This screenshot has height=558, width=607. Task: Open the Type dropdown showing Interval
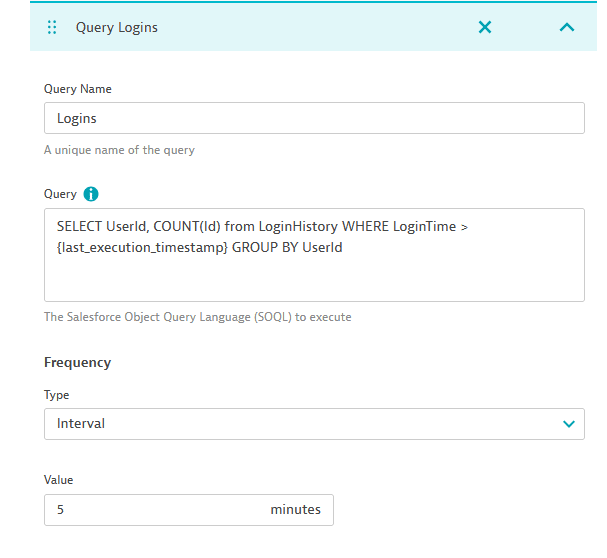click(x=300, y=424)
